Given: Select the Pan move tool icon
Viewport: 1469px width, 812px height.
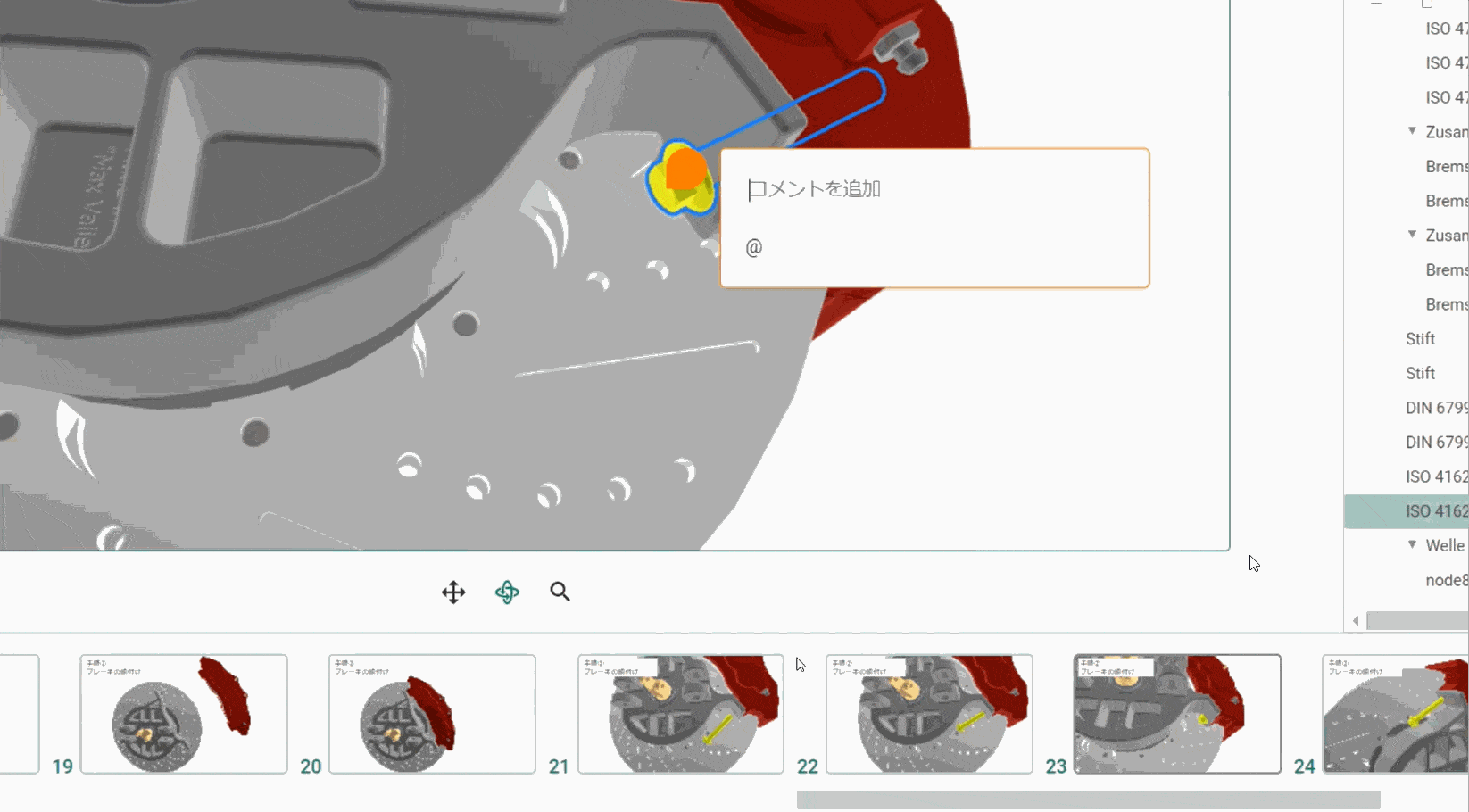Looking at the screenshot, I should coord(453,592).
